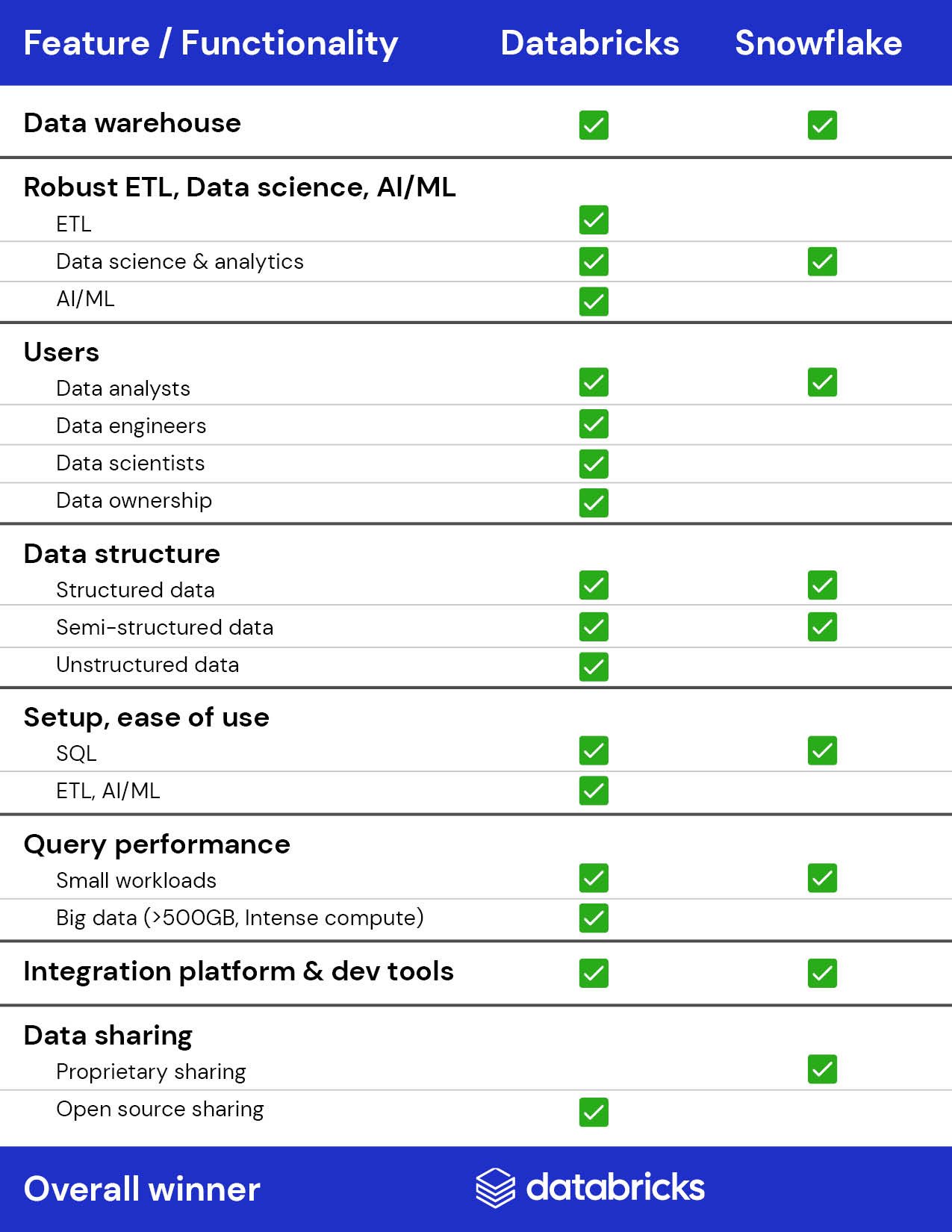Click the Databricks logo in the Overall winner row
This screenshot has width=952, height=1232.
click(x=590, y=1188)
